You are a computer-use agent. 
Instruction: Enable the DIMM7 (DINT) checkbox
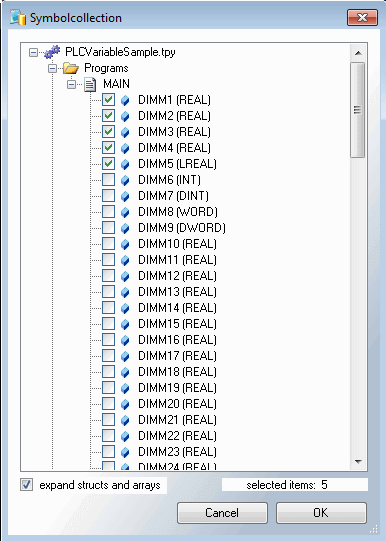108,196
